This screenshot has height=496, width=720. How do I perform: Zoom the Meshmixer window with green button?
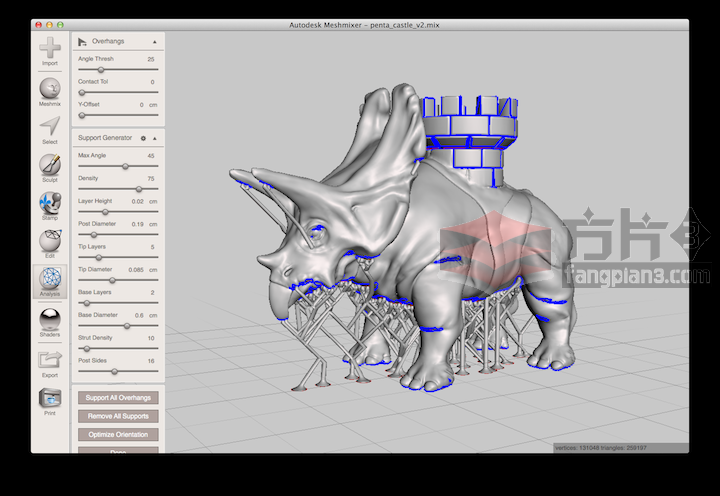[x=60, y=25]
